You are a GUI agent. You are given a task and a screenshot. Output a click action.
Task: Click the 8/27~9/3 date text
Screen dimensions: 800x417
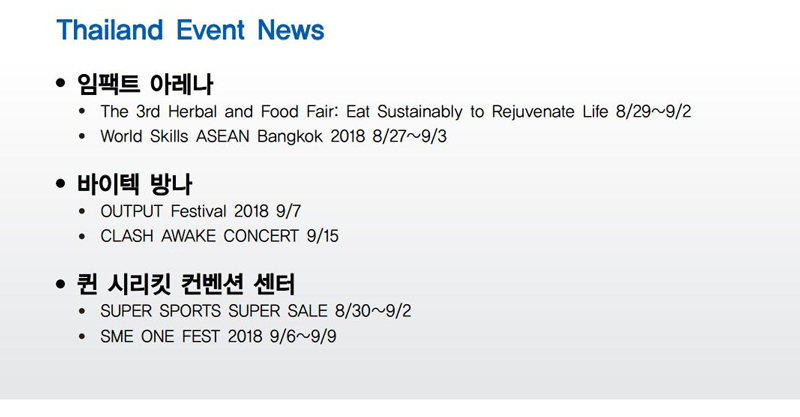pyautogui.click(x=410, y=136)
